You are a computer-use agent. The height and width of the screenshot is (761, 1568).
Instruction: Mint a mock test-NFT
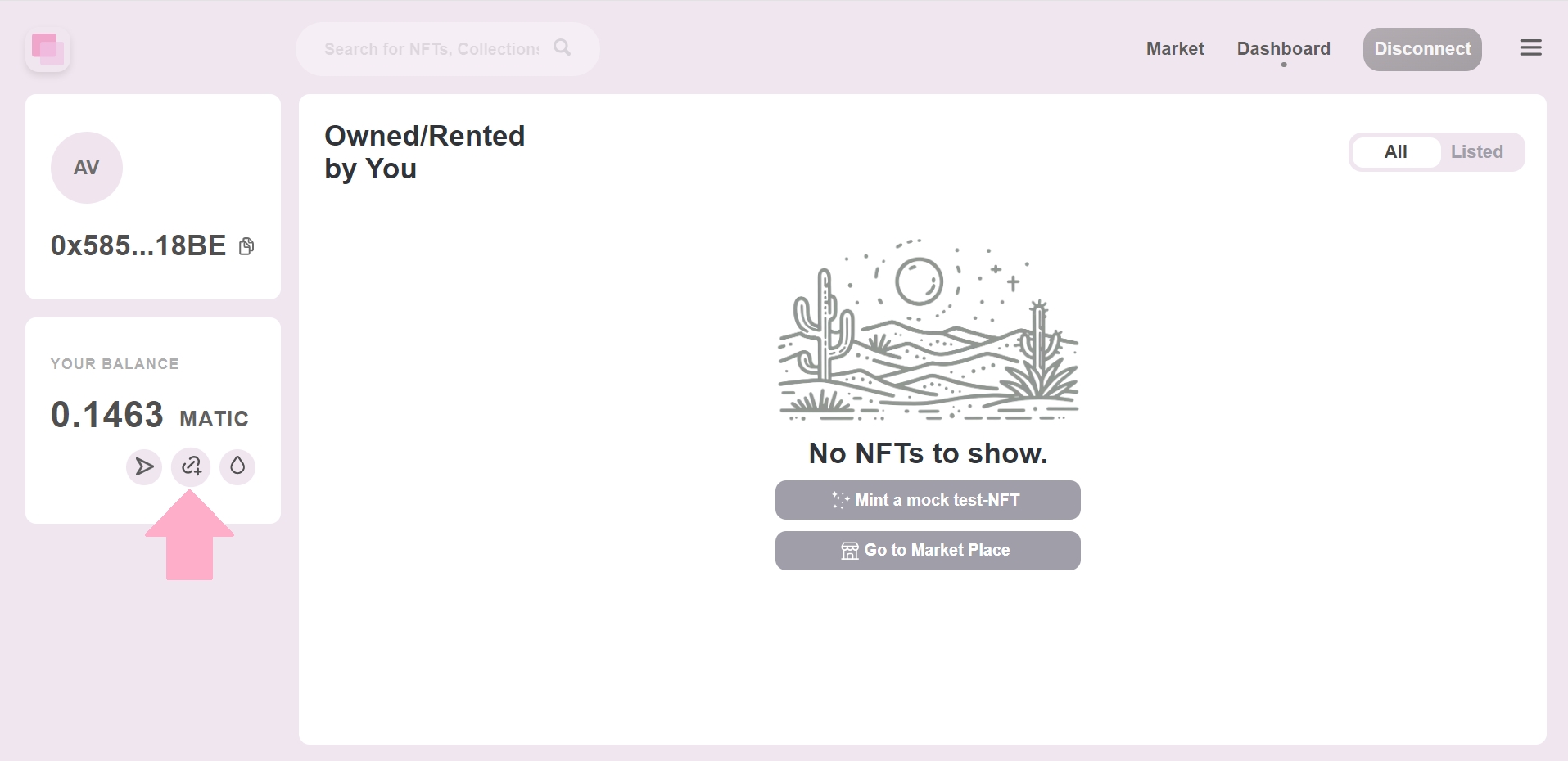coord(928,500)
